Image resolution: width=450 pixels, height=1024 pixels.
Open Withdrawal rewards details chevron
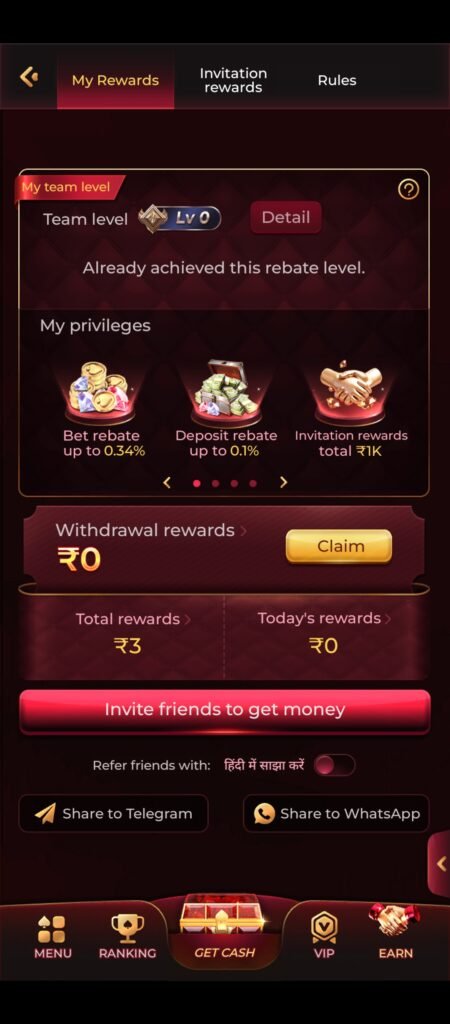(x=244, y=530)
